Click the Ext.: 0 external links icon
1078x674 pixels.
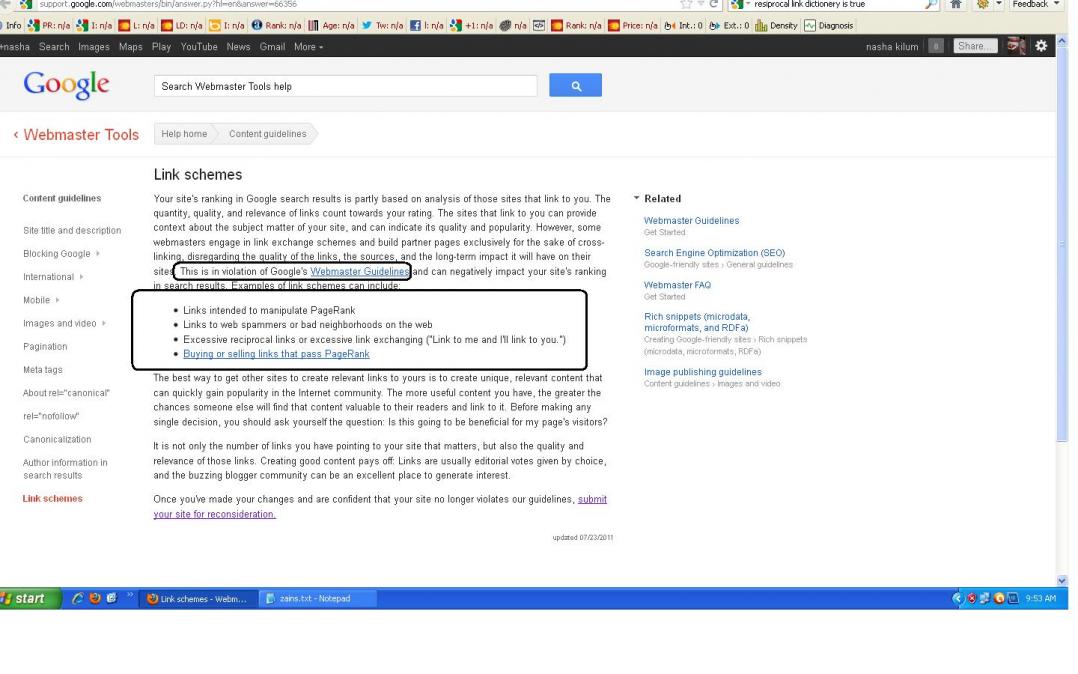[x=714, y=25]
